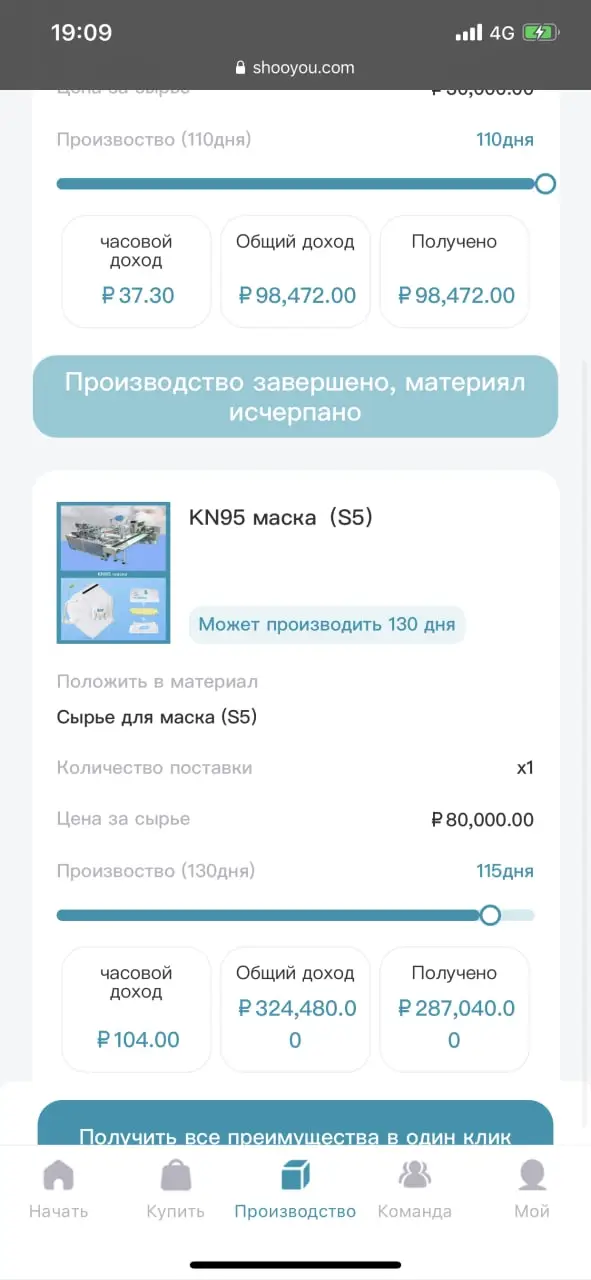591x1280 pixels.
Task: Click the 115дня production slider handle
Action: pos(490,915)
